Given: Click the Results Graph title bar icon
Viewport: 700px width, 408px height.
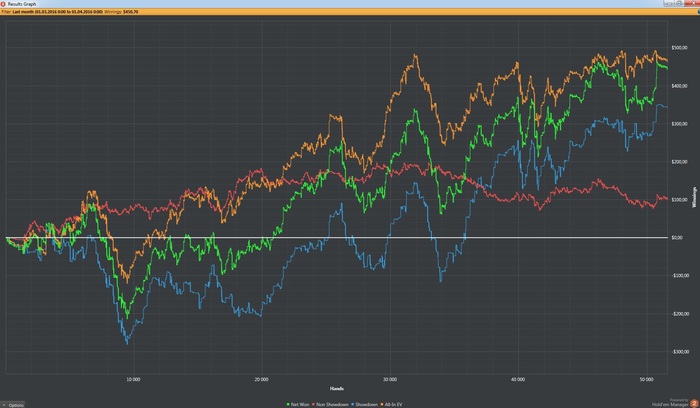Looking at the screenshot, I should coord(3,4).
